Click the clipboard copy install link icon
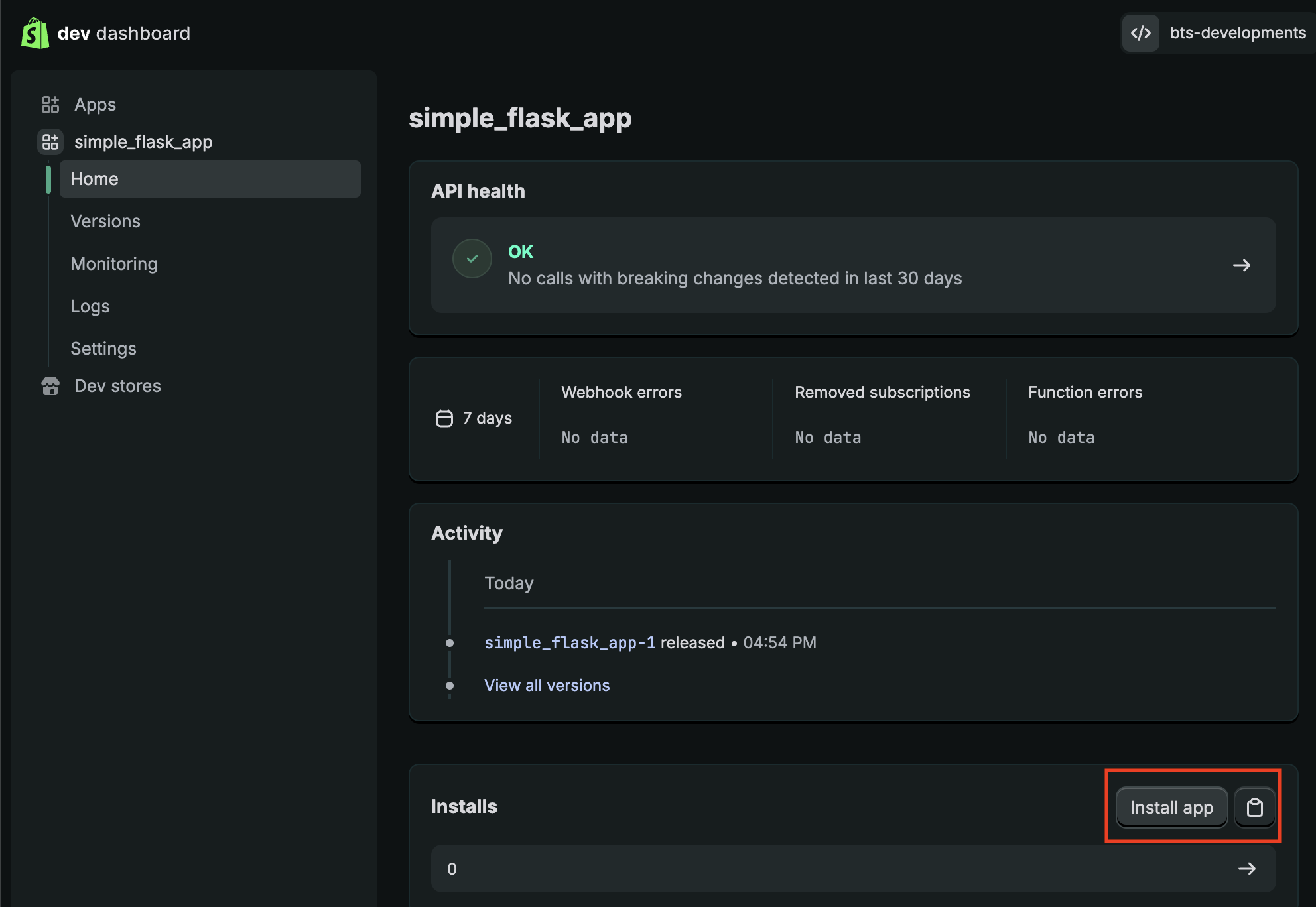 coord(1254,808)
